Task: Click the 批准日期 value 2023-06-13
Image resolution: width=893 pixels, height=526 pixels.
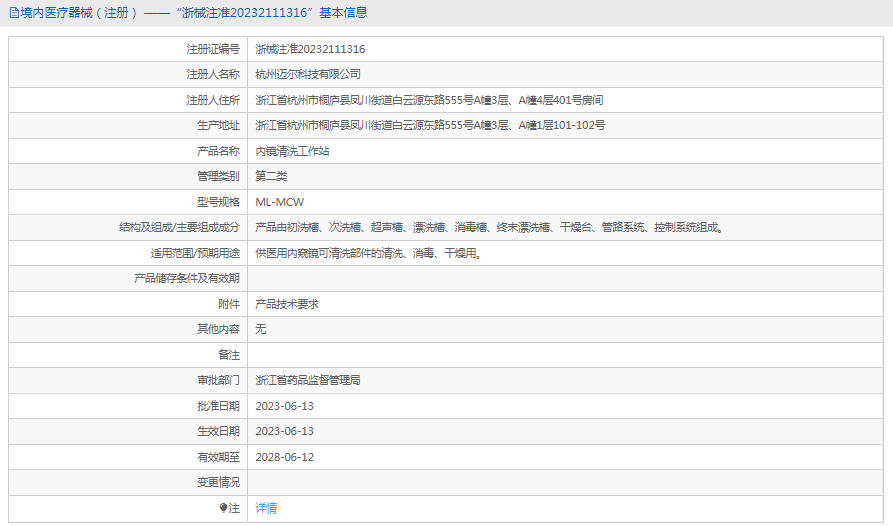Action: [284, 406]
